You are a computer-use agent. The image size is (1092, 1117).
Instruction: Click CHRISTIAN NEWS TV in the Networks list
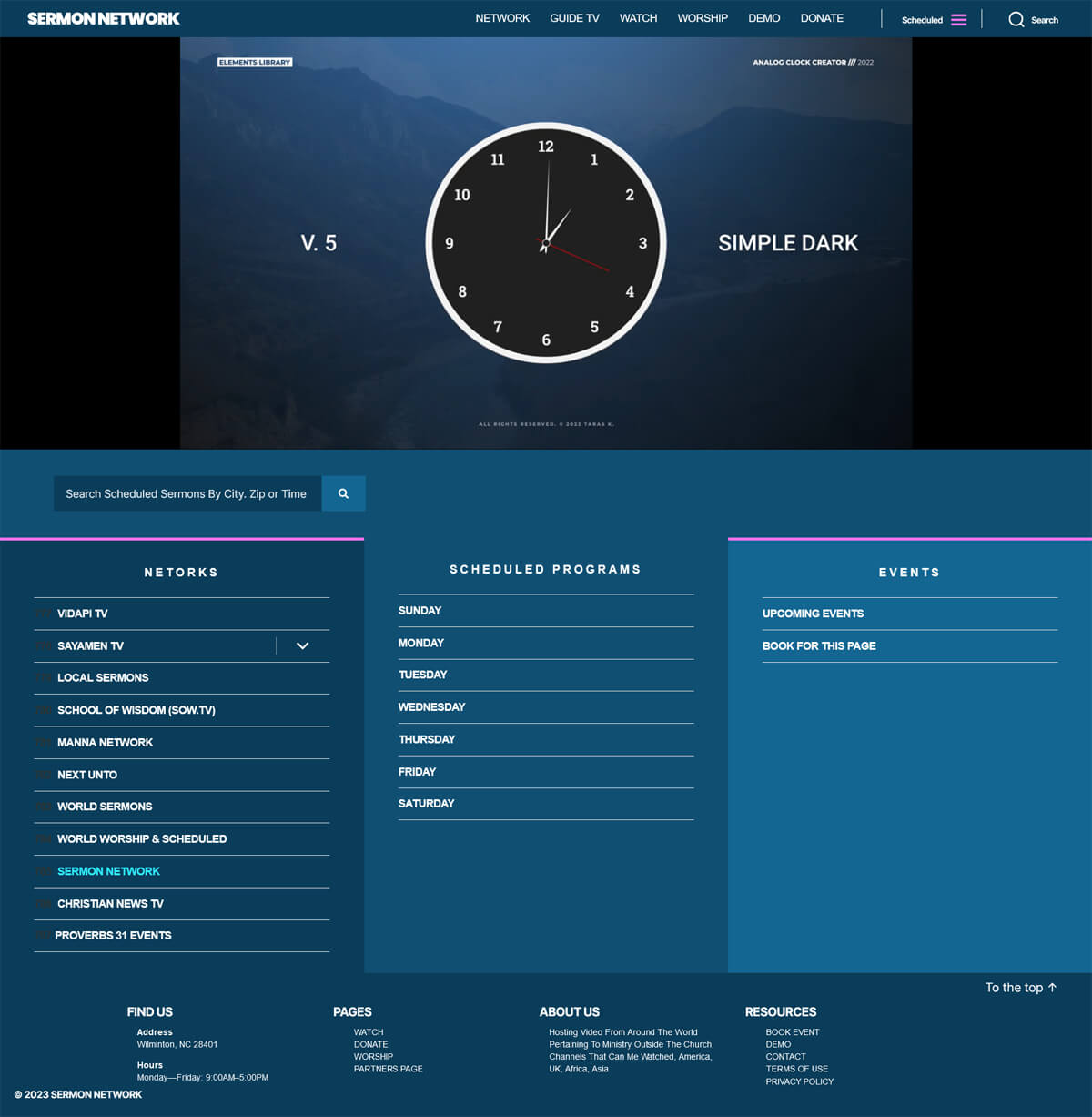click(110, 903)
